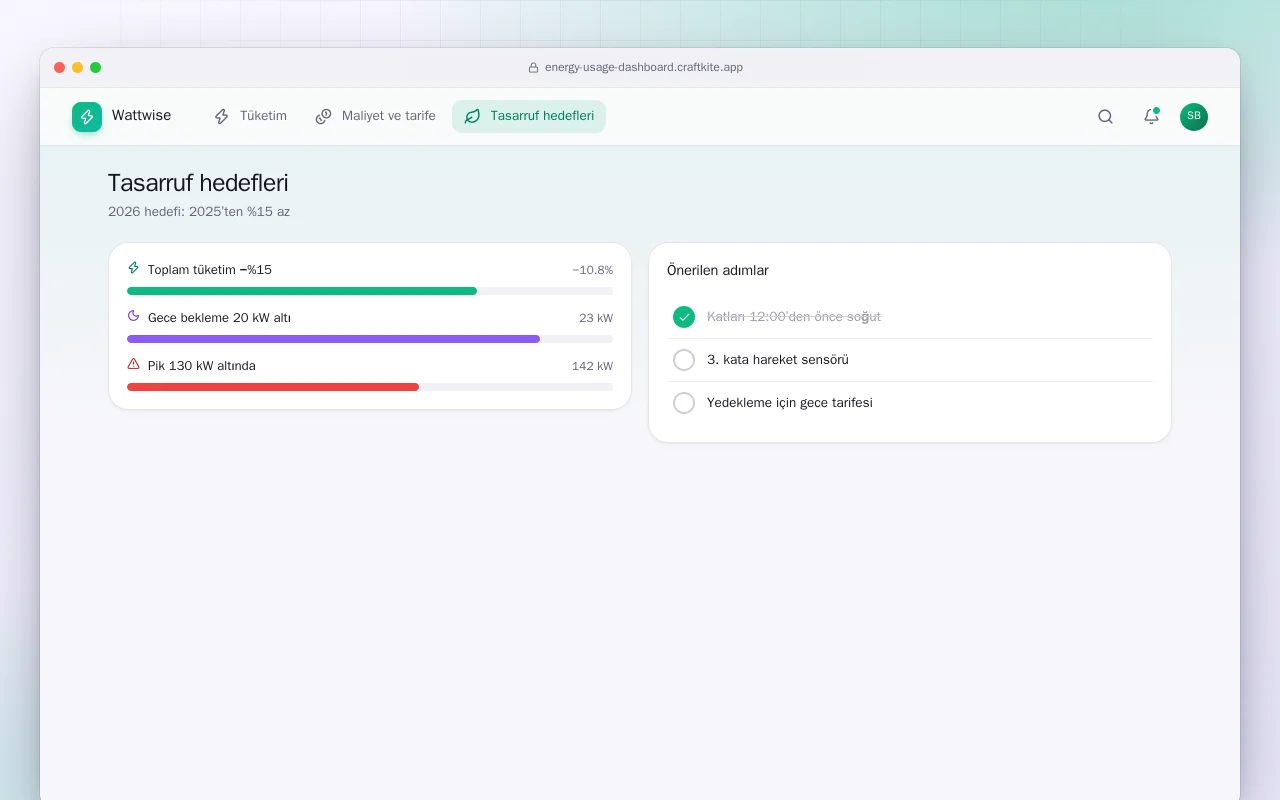The height and width of the screenshot is (800, 1280).
Task: Open notifications bell icon
Action: point(1151,117)
